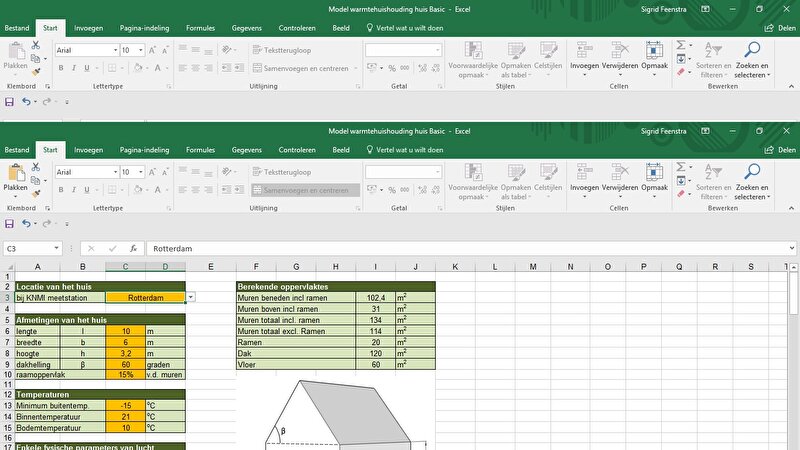Open the Bestand menu in the lower ribbon
The height and width of the screenshot is (450, 800).
(x=17, y=150)
